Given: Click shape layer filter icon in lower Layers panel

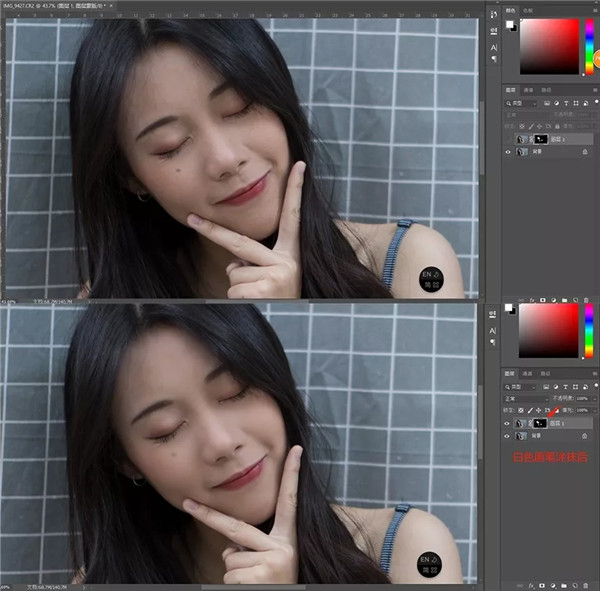Looking at the screenshot, I should click(x=575, y=387).
